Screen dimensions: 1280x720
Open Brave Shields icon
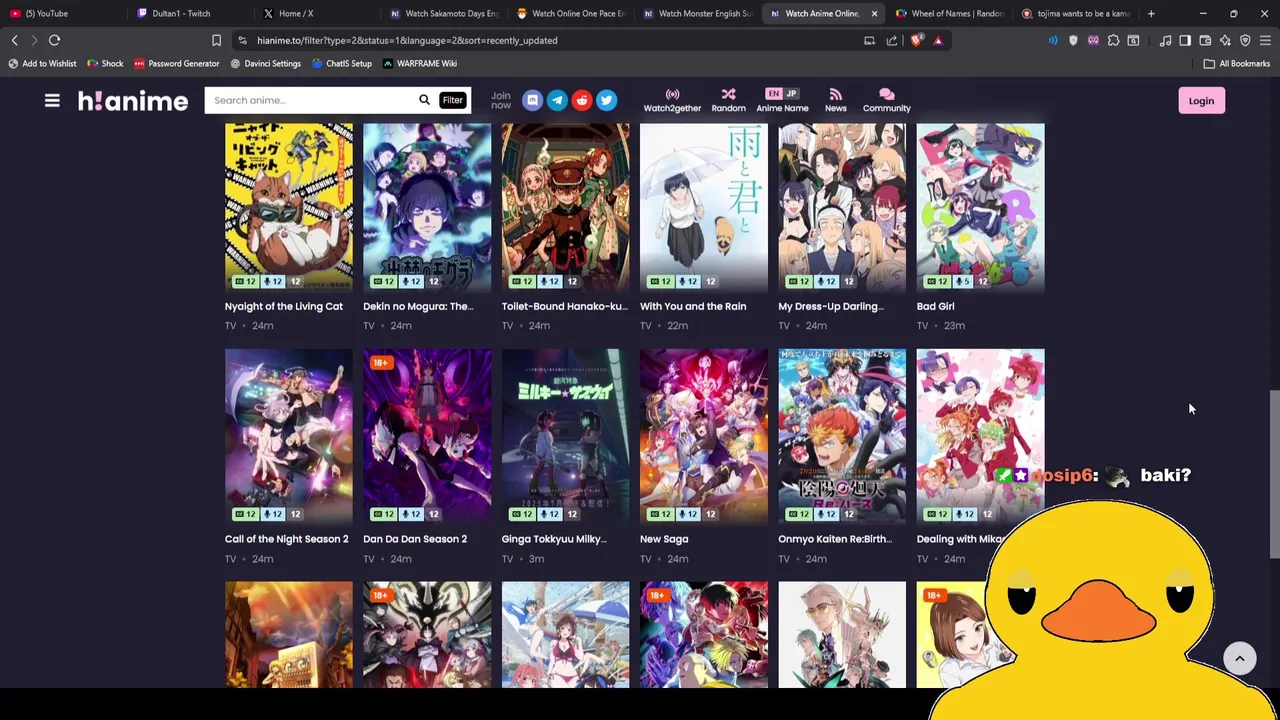(917, 40)
